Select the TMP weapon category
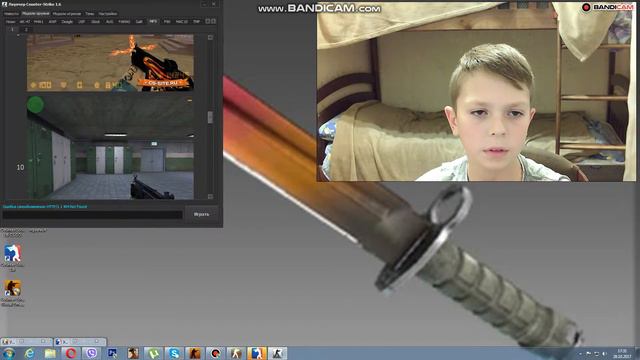The width and height of the screenshot is (640, 360). click(x=196, y=22)
